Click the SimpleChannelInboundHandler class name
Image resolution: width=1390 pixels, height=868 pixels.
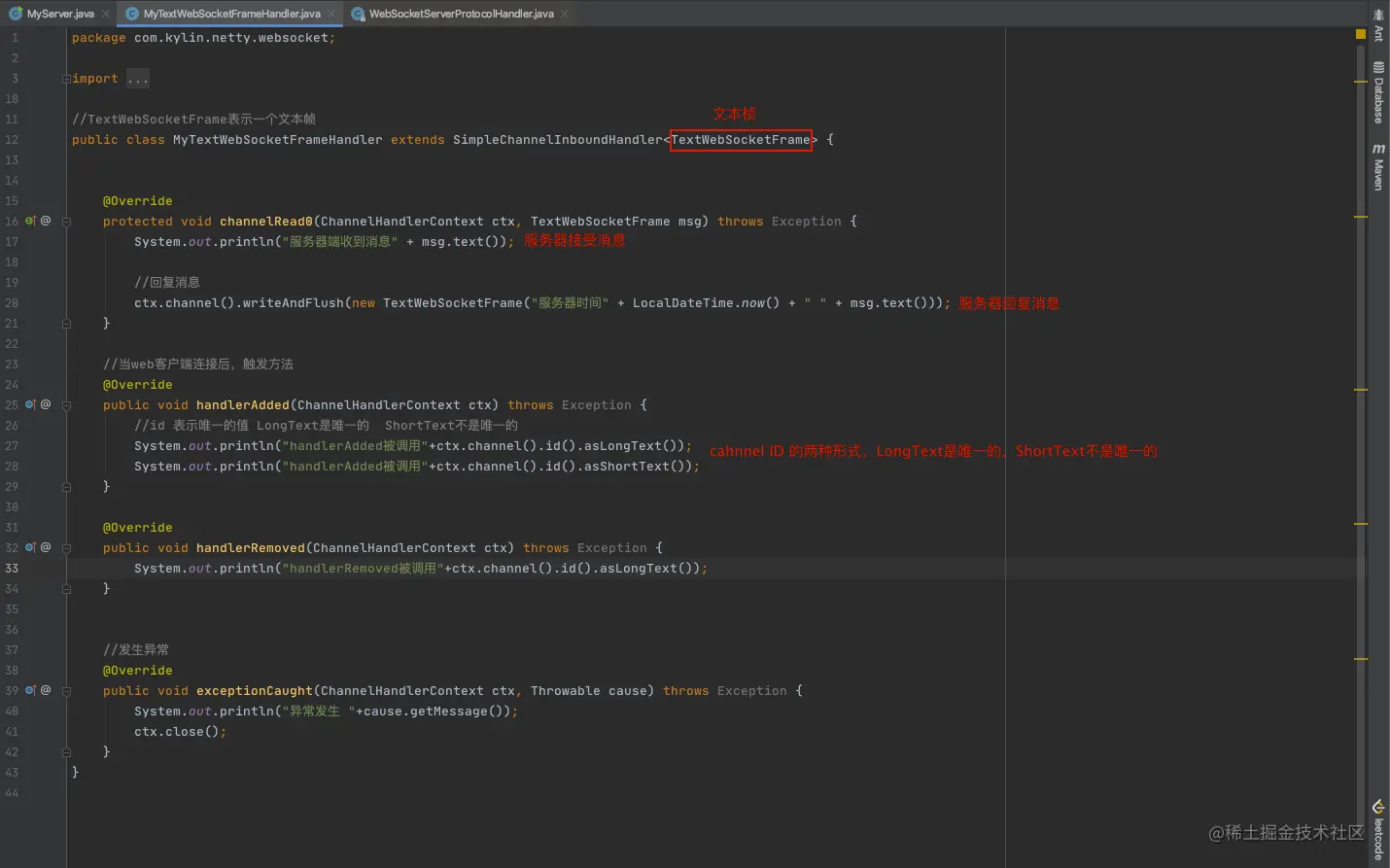click(x=558, y=140)
